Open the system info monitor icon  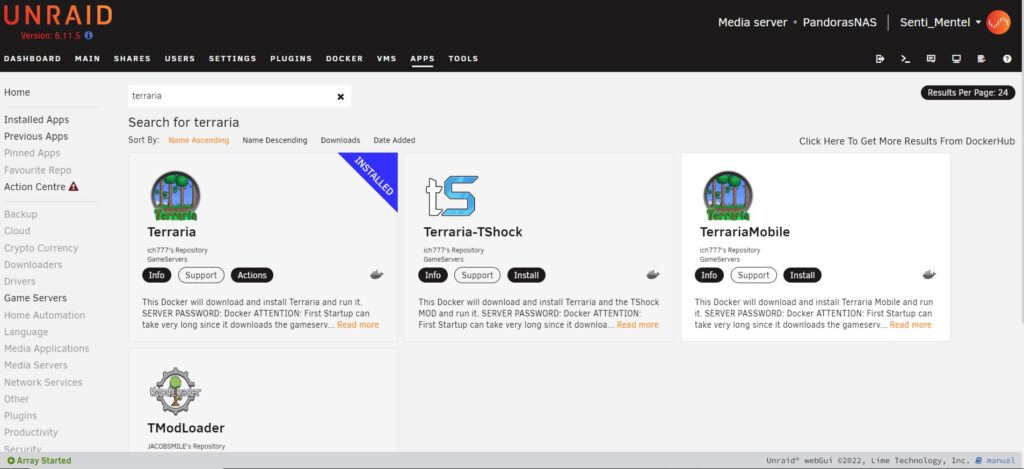[x=956, y=59]
